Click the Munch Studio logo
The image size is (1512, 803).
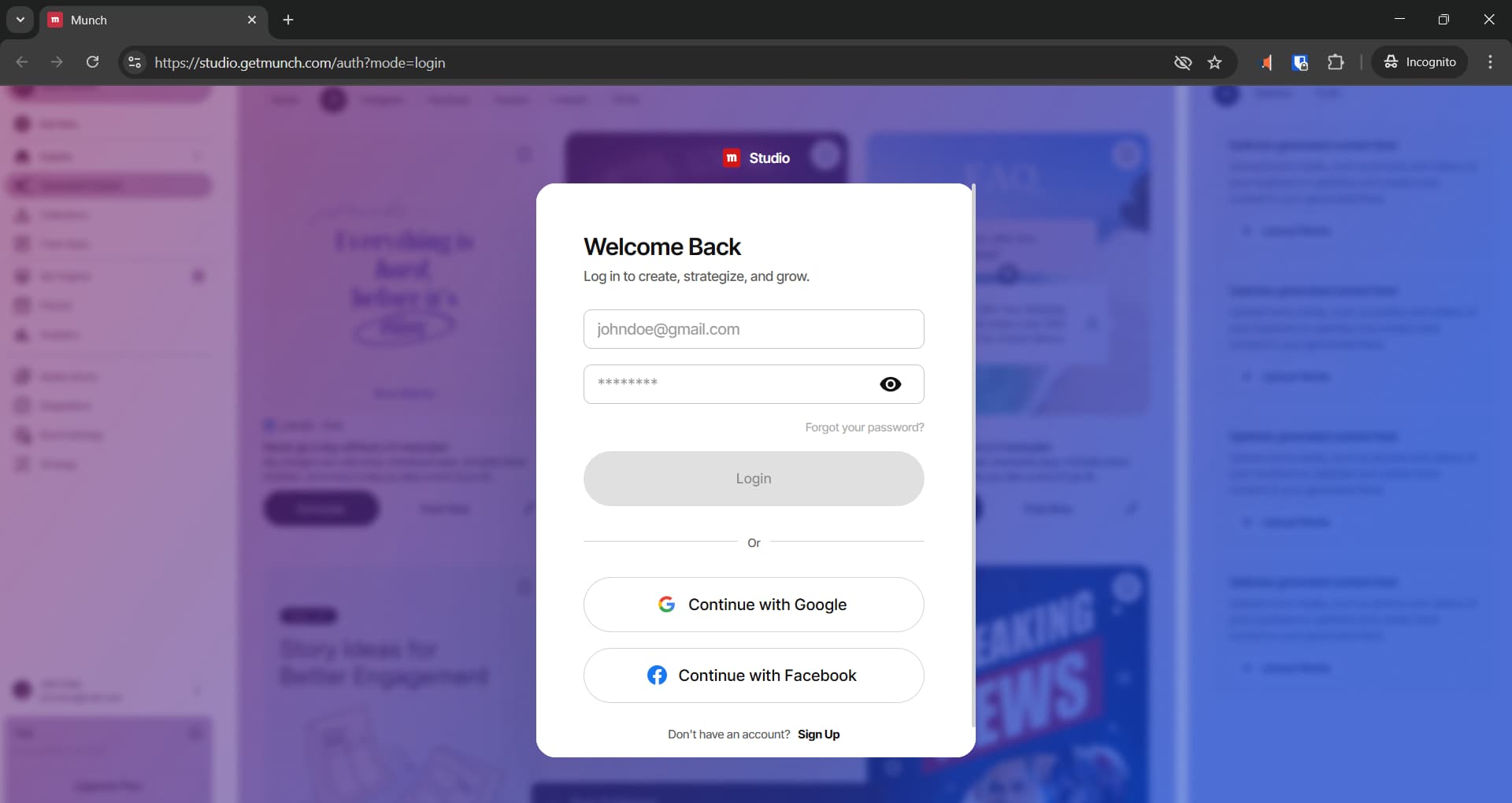pos(756,158)
